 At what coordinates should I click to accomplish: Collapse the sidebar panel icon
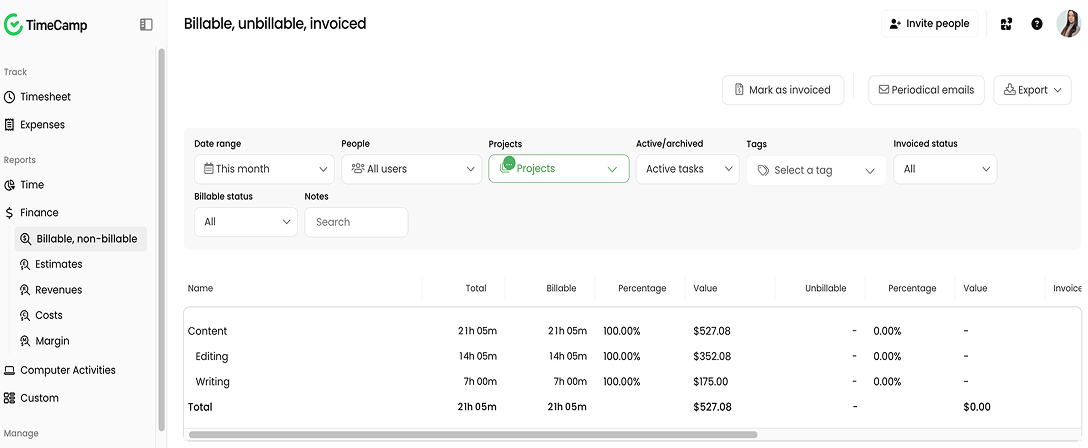pos(146,25)
